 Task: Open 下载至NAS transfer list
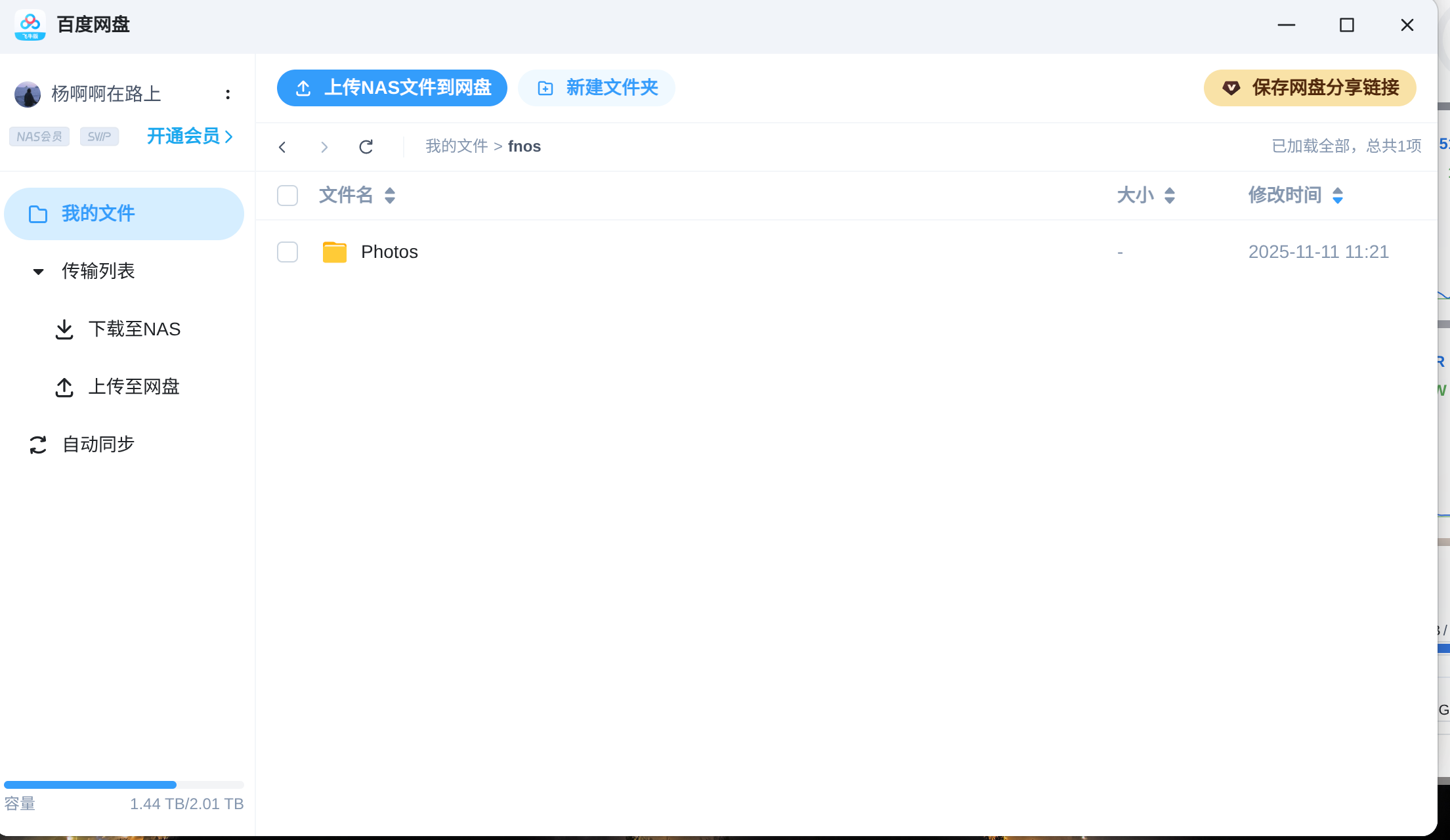click(x=134, y=329)
